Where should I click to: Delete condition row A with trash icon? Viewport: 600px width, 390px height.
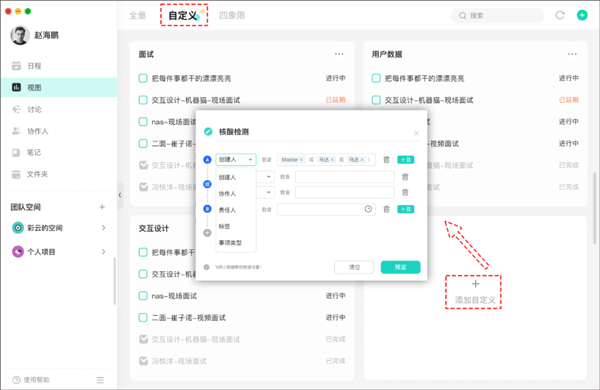(386, 160)
